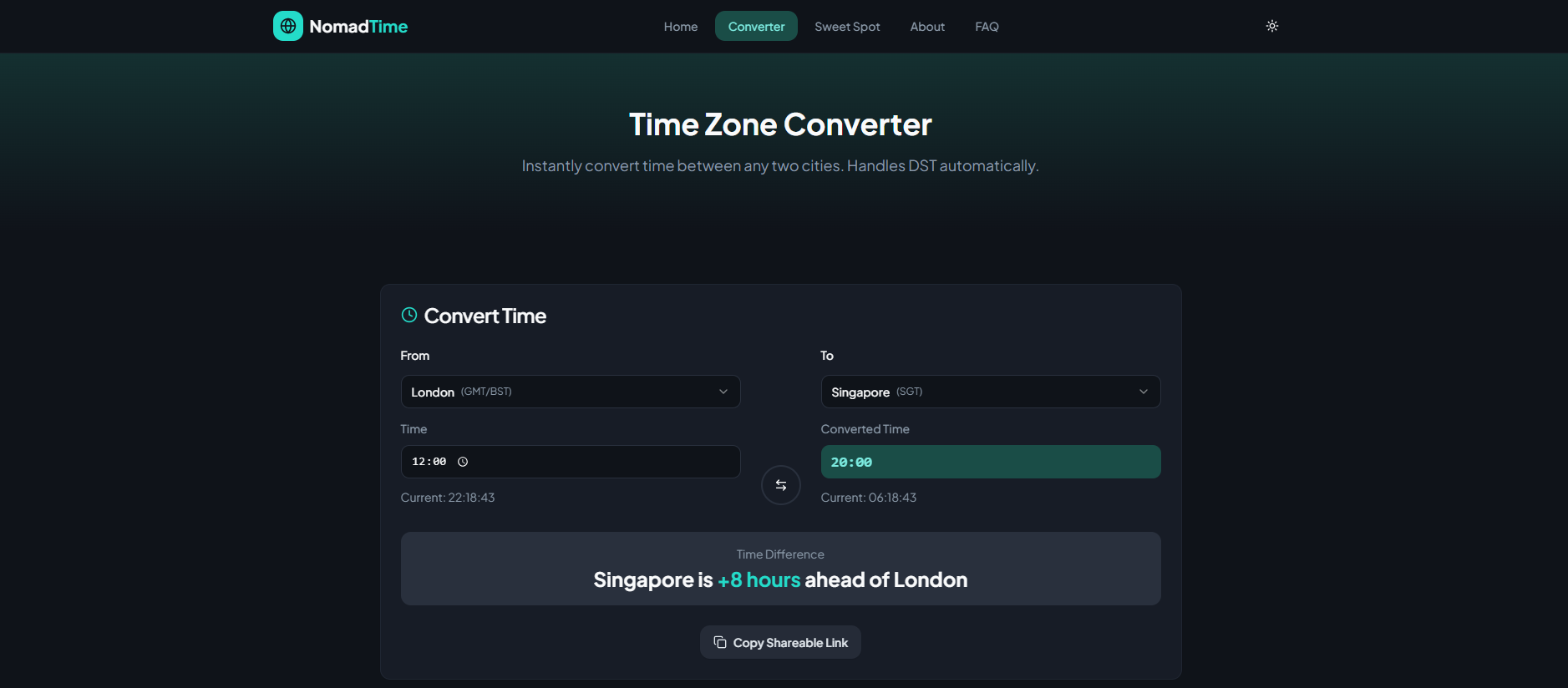Click the converted time value 20:00

click(x=851, y=462)
